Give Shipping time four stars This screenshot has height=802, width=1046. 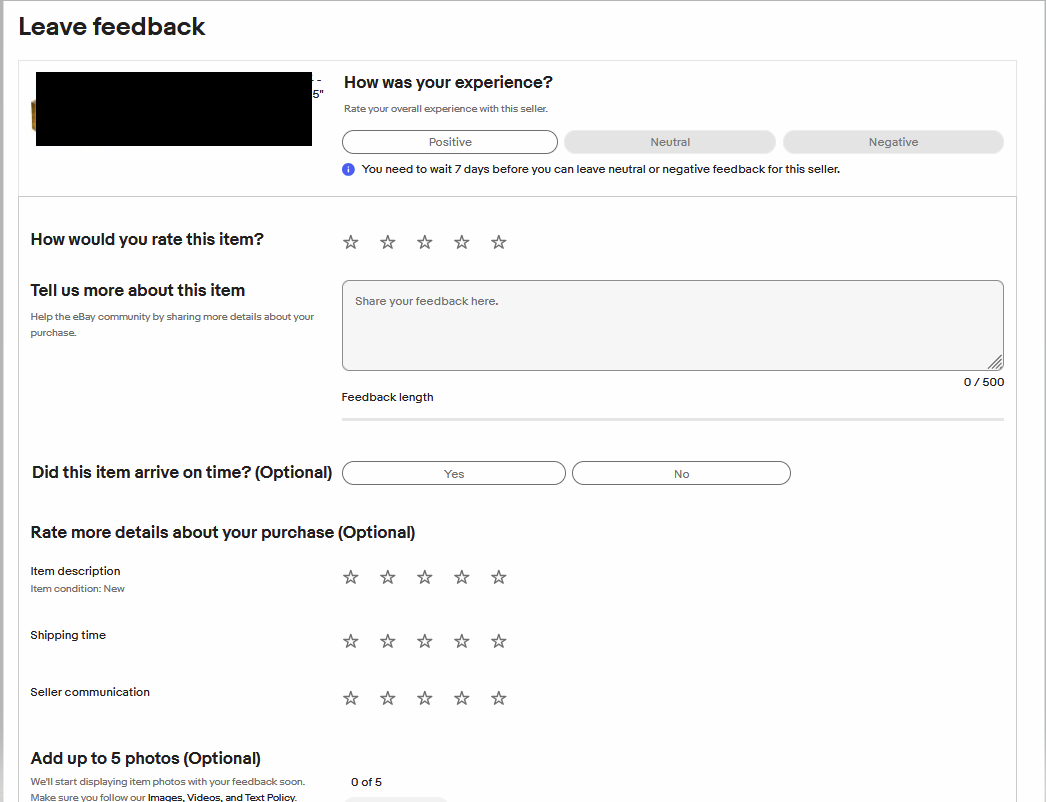(x=462, y=641)
